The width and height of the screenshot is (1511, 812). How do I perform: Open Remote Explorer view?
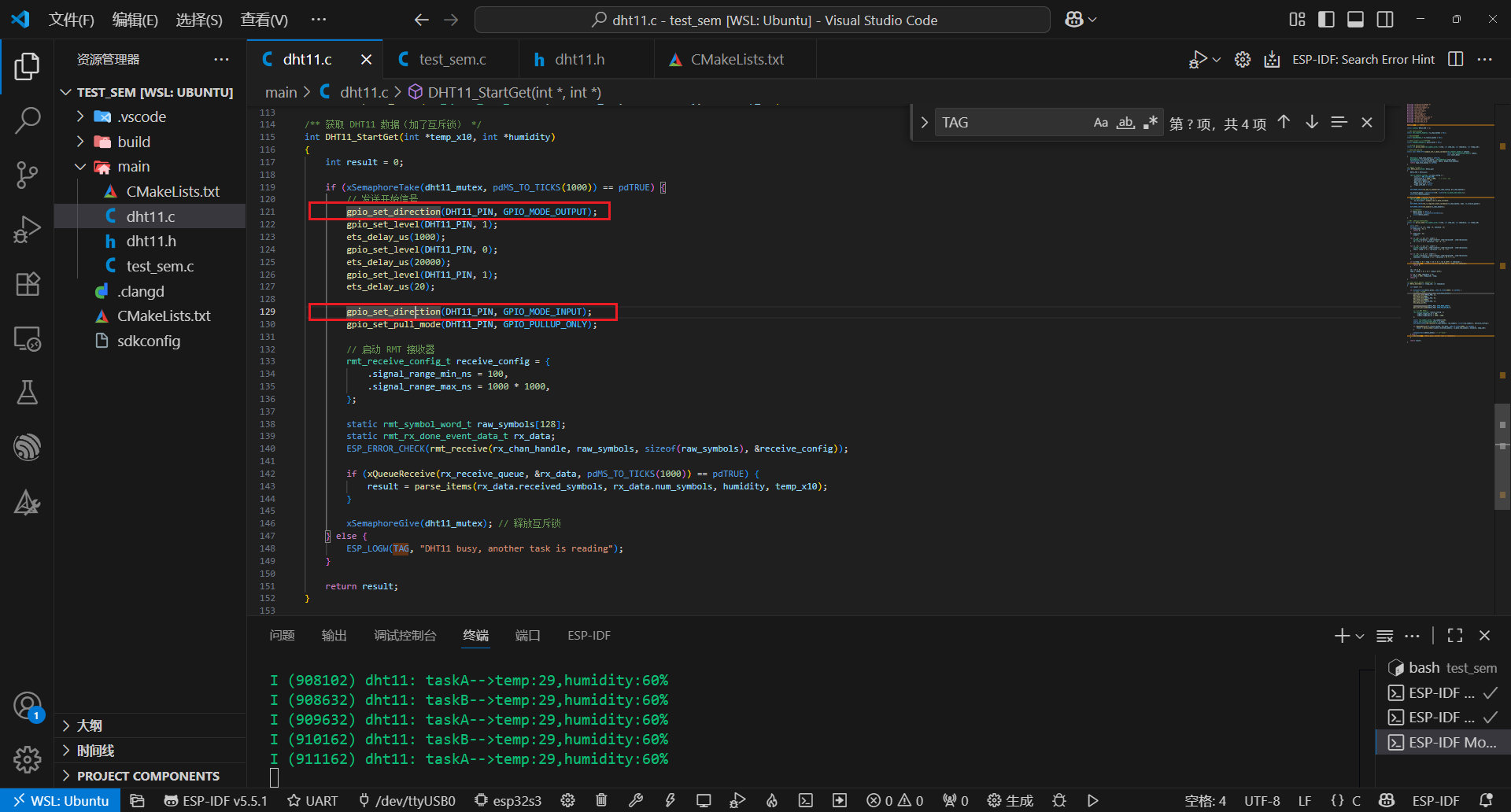(x=27, y=338)
